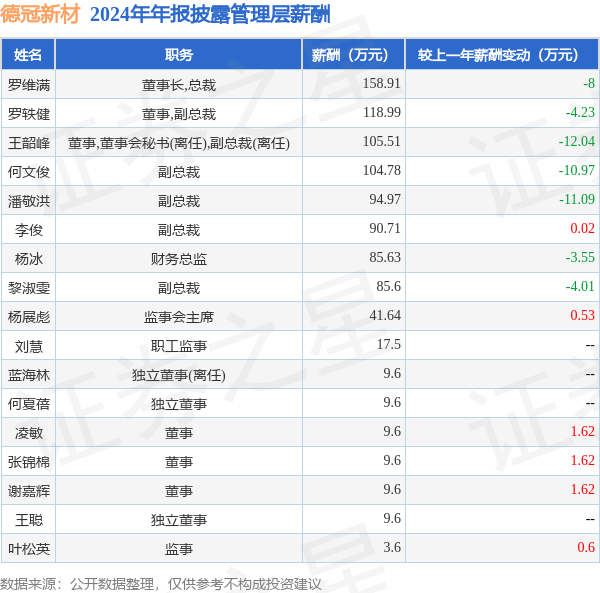This screenshot has height=593, width=600.
Task: Click the position 职工监事
Action: coord(179,346)
